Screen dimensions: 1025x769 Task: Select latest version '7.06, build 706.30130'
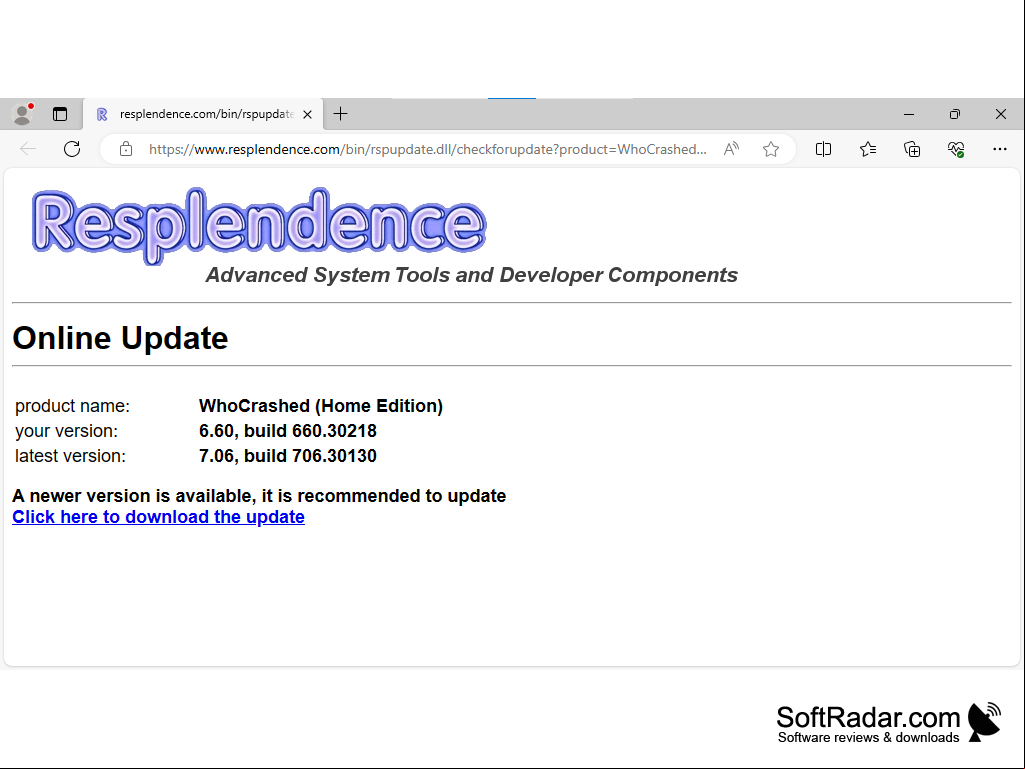click(288, 456)
